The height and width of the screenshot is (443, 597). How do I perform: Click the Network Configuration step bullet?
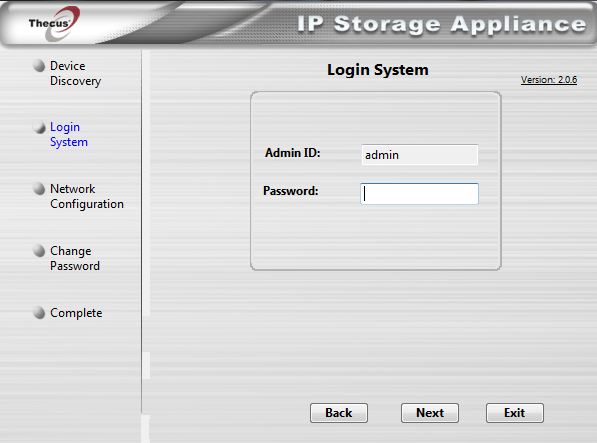pos(39,189)
